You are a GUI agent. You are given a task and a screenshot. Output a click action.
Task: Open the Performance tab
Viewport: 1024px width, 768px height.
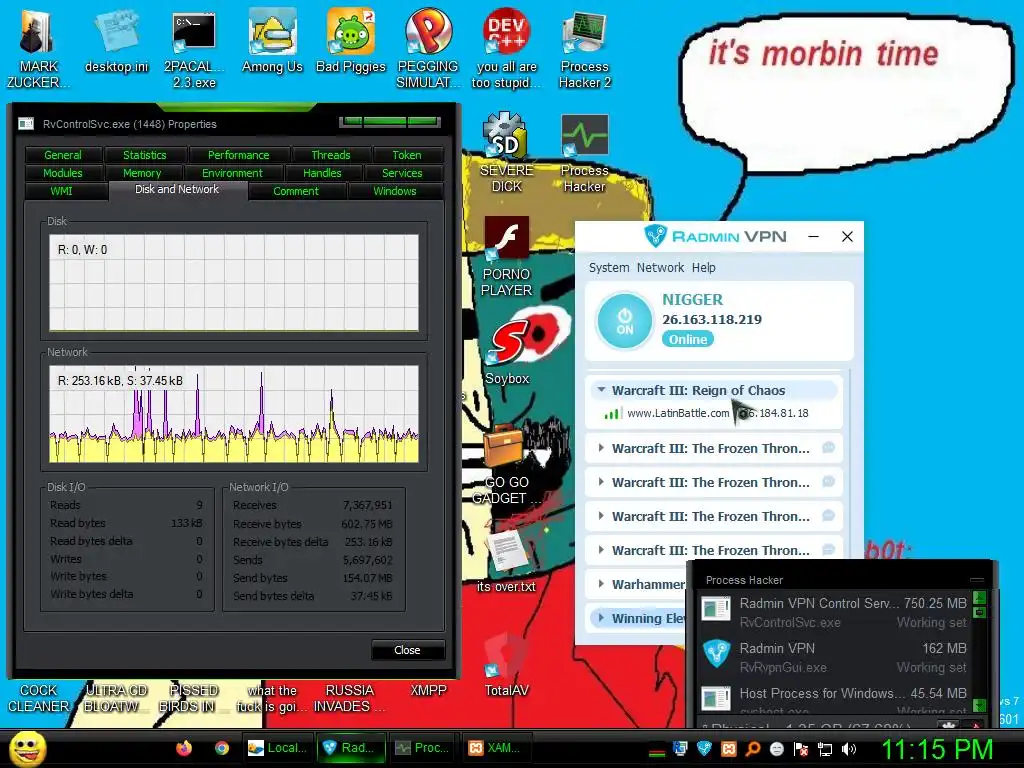point(238,155)
